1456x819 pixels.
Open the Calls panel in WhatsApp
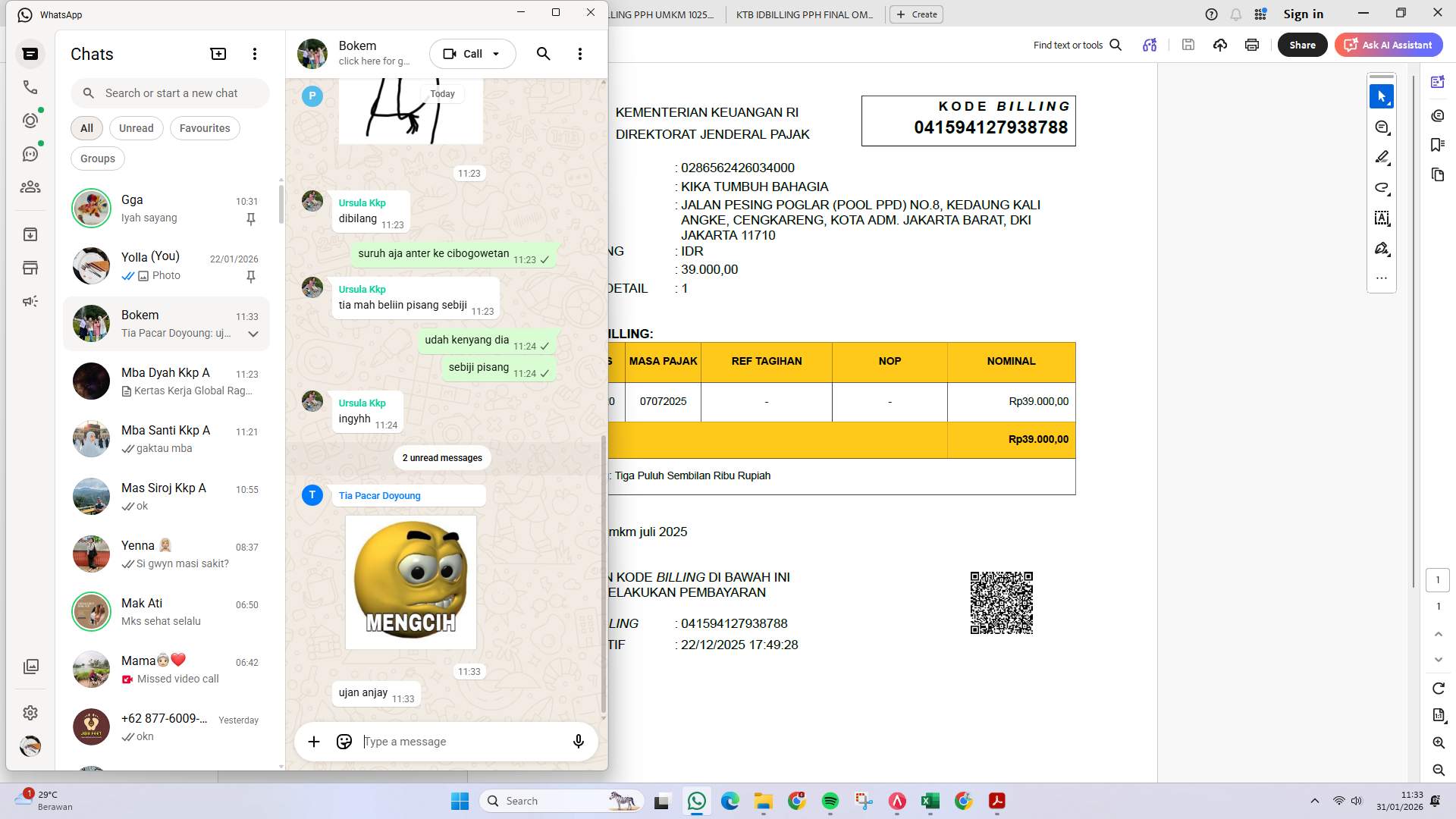click(30, 86)
